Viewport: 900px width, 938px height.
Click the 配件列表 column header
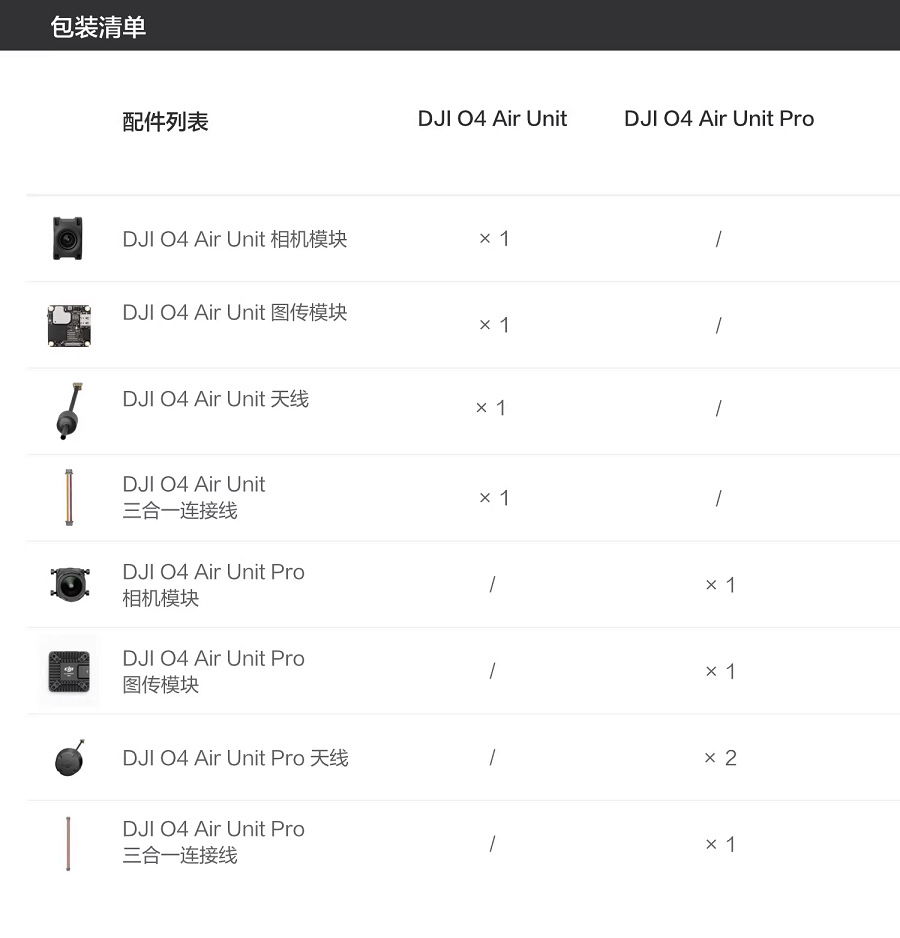pos(165,121)
